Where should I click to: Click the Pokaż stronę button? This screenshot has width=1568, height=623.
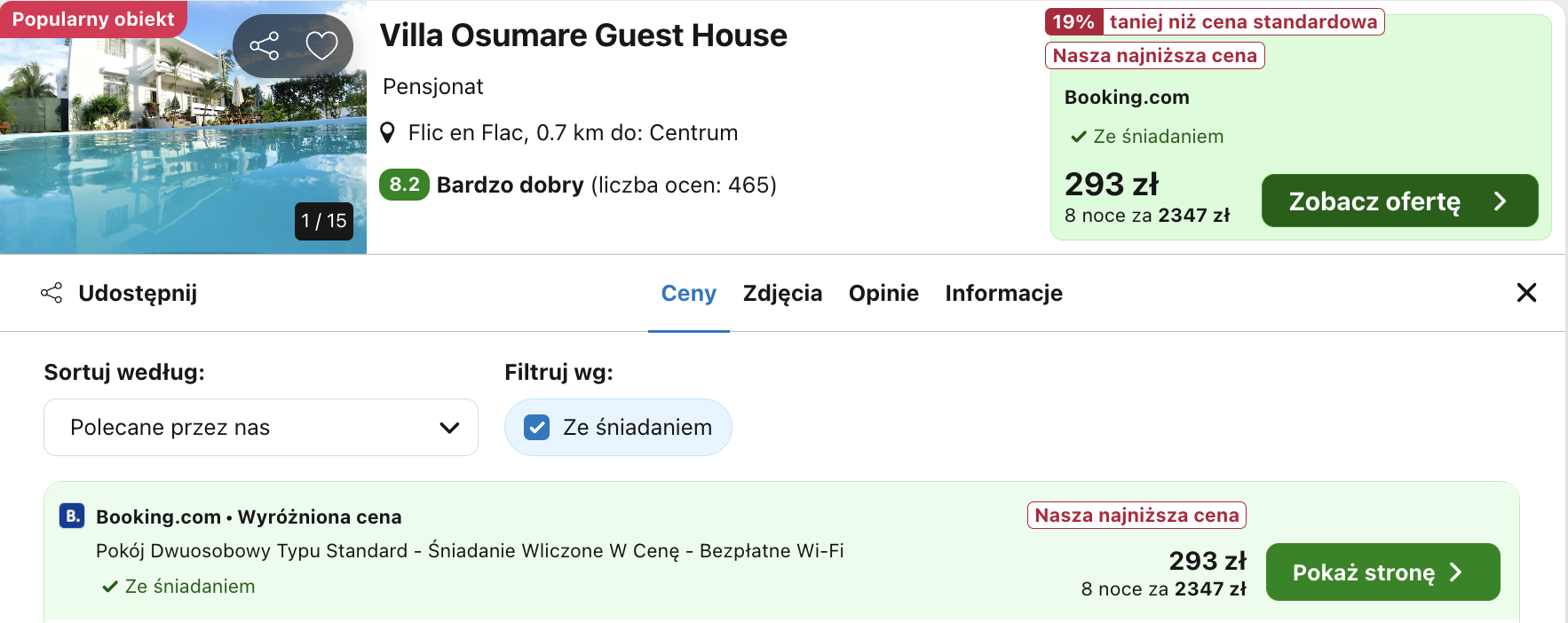pyautogui.click(x=1382, y=572)
